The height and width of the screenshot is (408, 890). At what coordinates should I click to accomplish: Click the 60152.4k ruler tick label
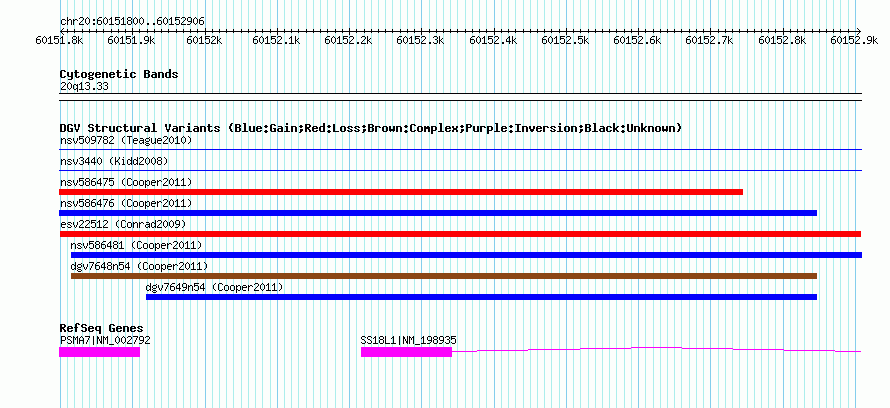click(493, 40)
